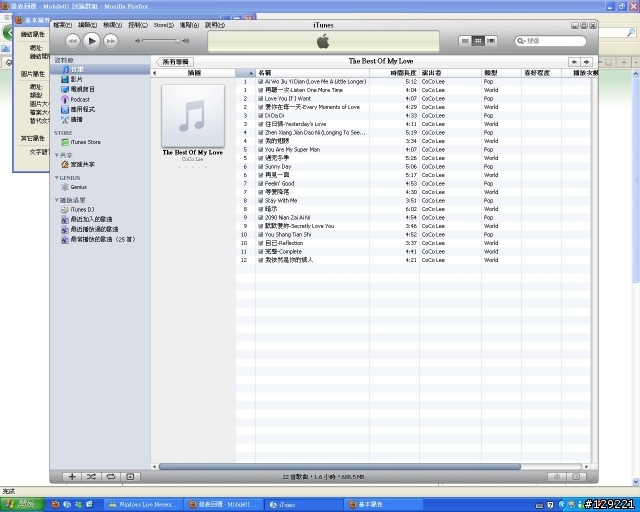Sort by 名稱 column header

coord(312,73)
